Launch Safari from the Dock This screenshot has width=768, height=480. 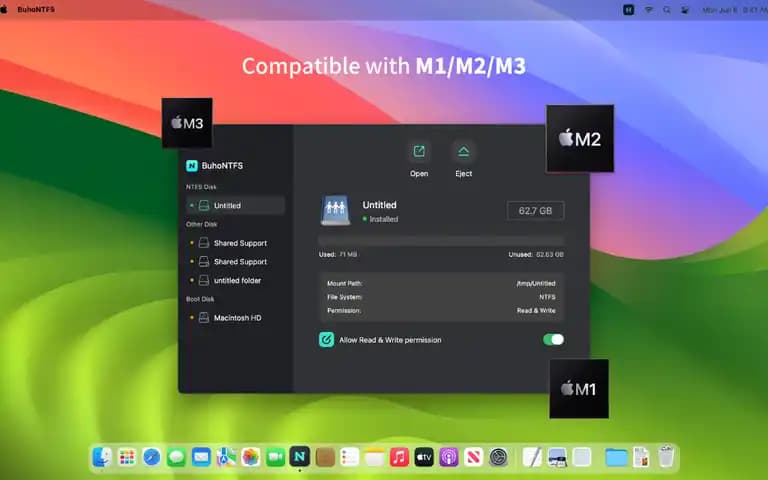point(151,457)
